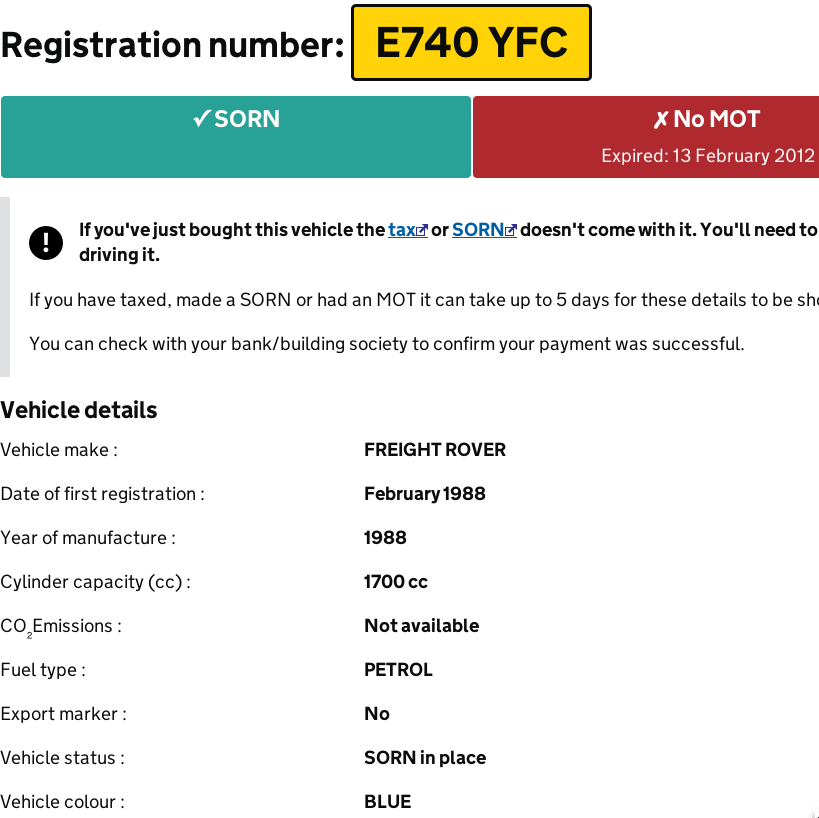Click the checkmark icon in SORN banner
This screenshot has width=819, height=818.
click(202, 119)
